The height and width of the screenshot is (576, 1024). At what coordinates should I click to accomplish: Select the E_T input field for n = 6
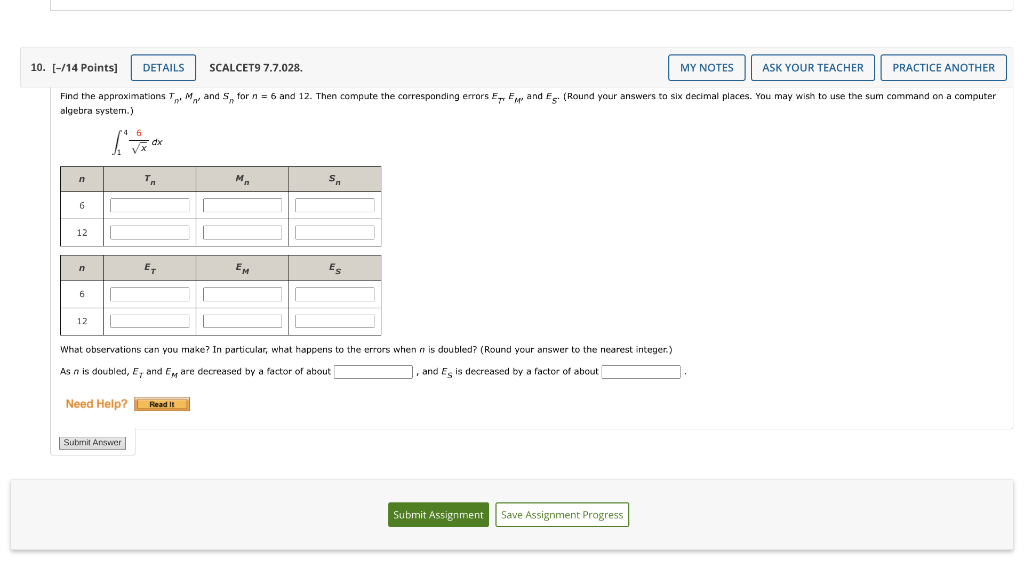(148, 294)
